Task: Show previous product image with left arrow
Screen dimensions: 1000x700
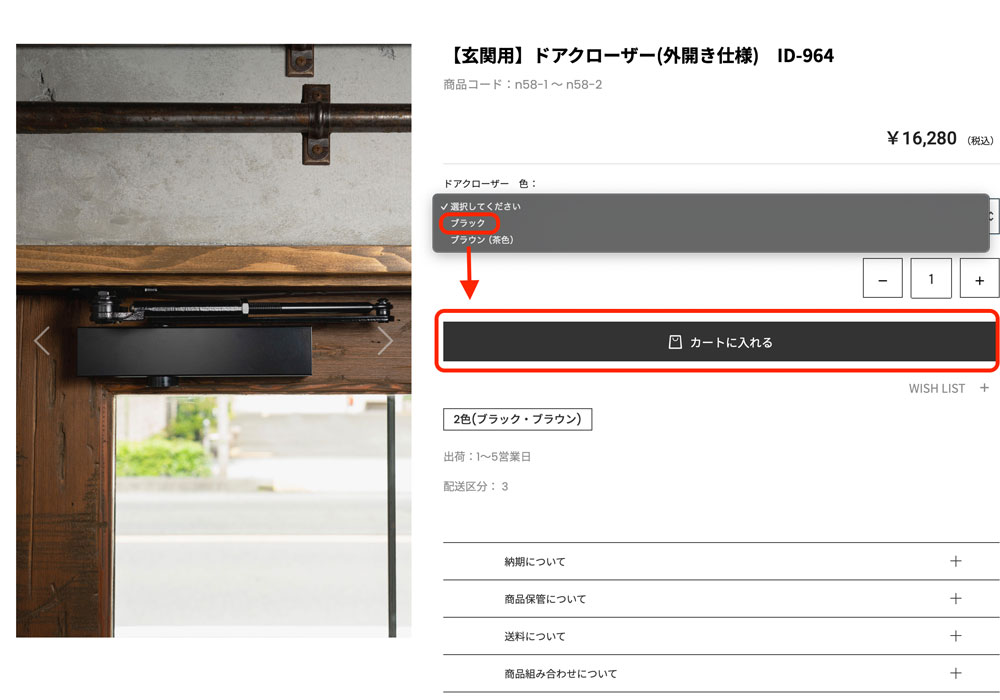Action: [x=42, y=340]
